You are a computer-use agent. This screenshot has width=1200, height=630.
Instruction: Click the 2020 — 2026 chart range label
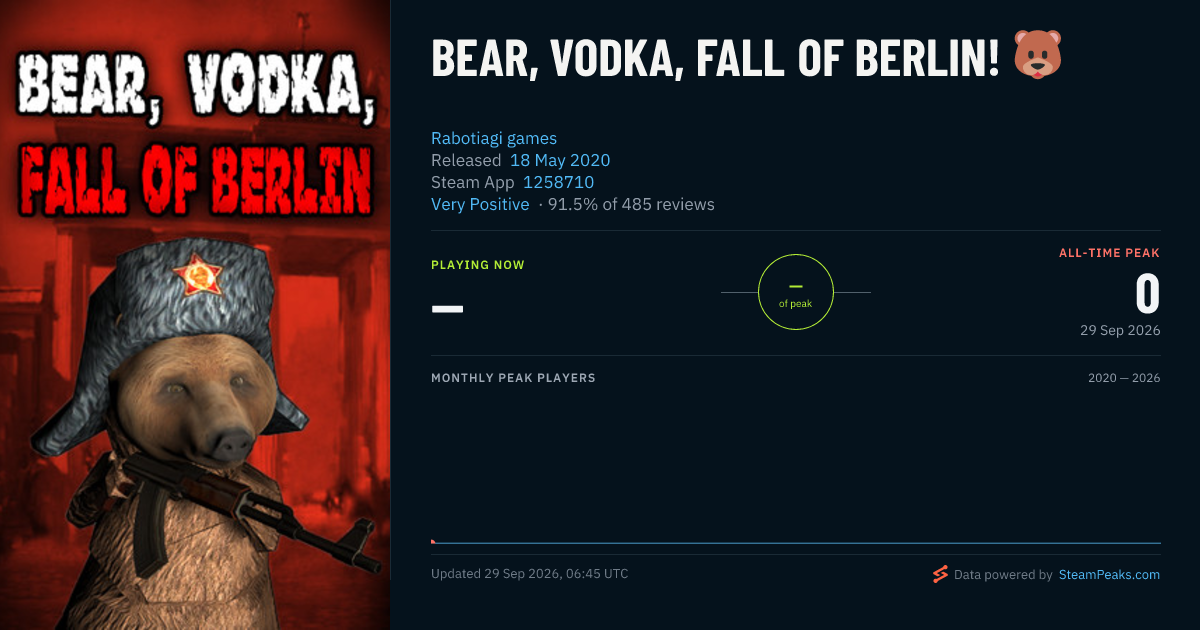pyautogui.click(x=1124, y=378)
